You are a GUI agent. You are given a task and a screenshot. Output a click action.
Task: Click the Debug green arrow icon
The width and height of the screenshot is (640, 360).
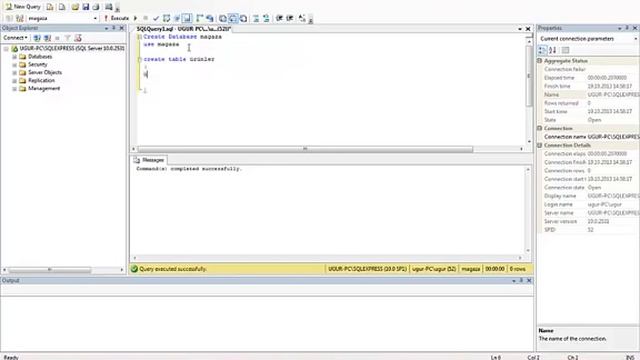click(136, 18)
